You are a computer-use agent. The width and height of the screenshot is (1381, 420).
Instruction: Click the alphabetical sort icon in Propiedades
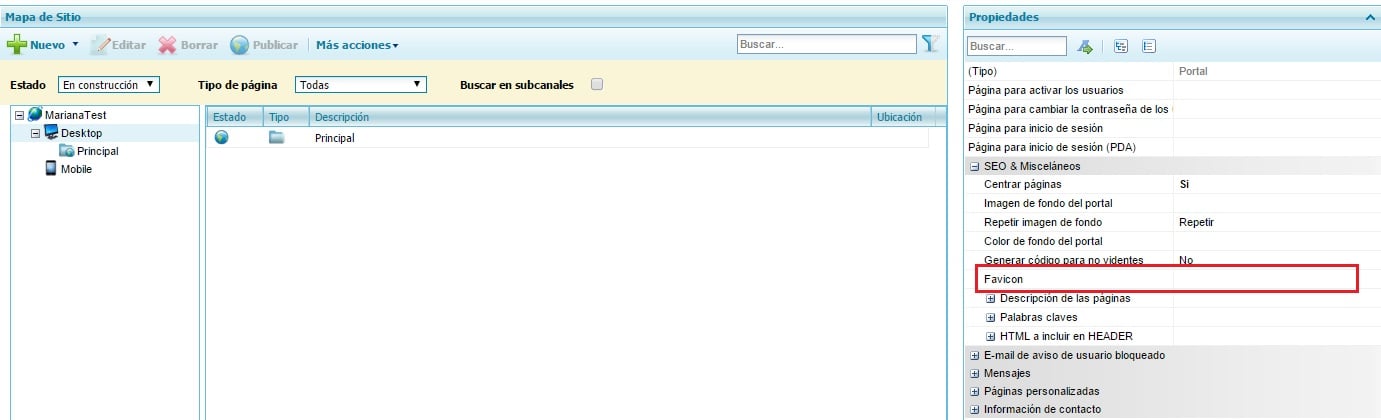tap(1085, 46)
